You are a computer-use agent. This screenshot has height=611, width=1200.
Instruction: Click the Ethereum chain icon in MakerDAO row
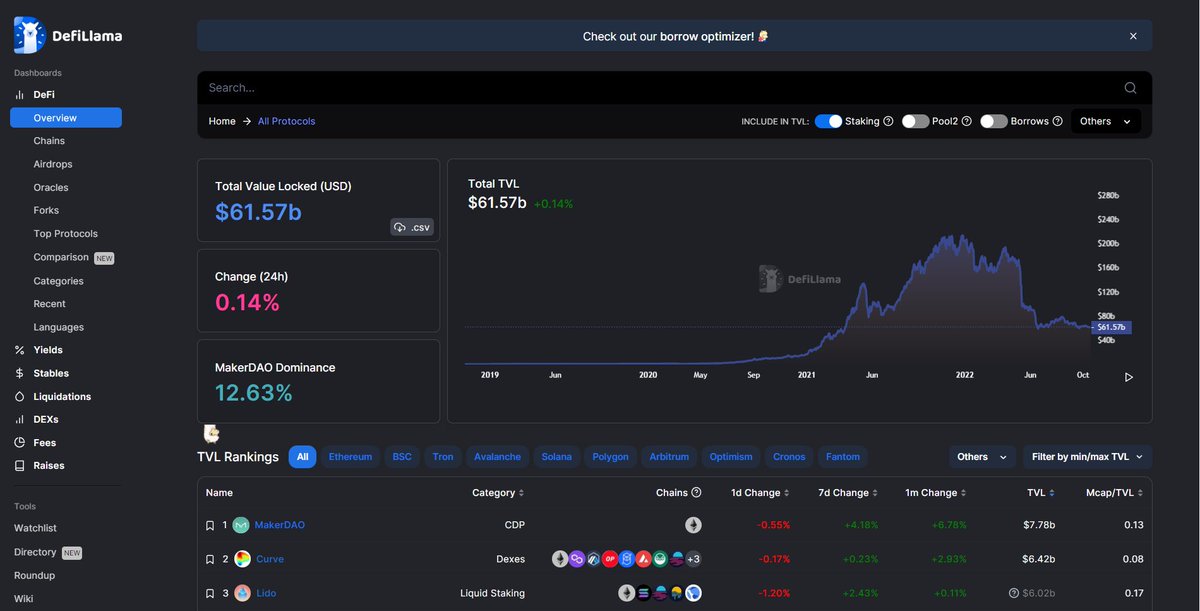coord(693,525)
